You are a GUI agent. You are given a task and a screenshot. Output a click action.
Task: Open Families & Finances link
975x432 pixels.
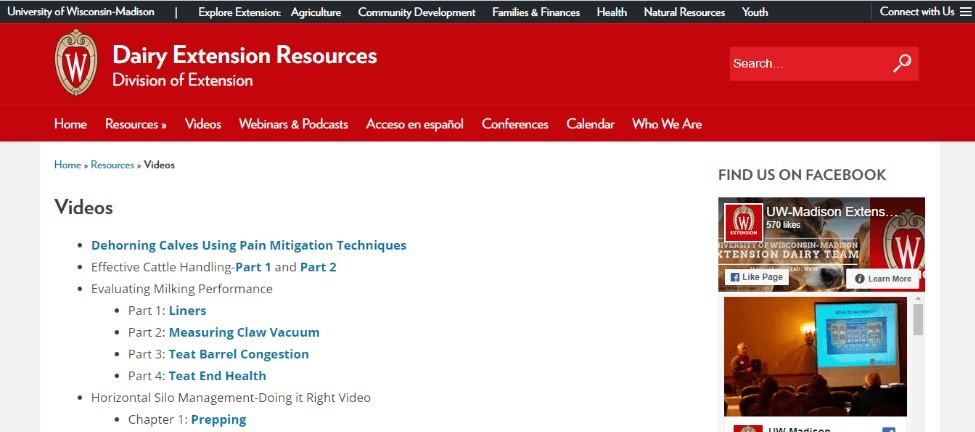pos(536,12)
